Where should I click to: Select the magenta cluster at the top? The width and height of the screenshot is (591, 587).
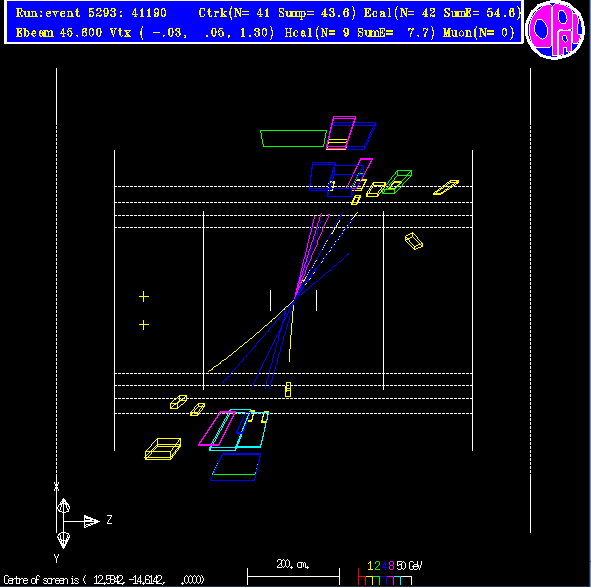[x=341, y=133]
